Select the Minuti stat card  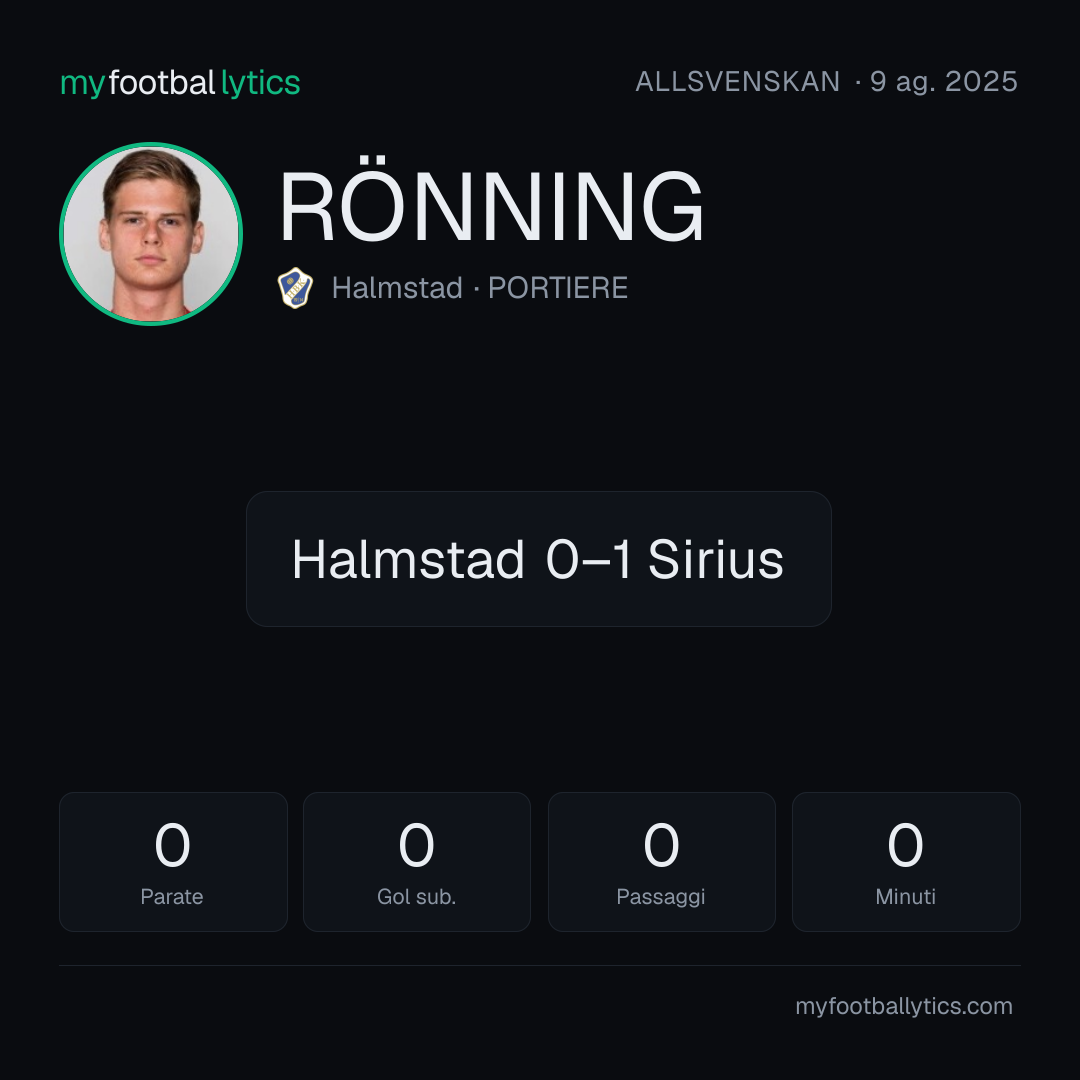906,862
